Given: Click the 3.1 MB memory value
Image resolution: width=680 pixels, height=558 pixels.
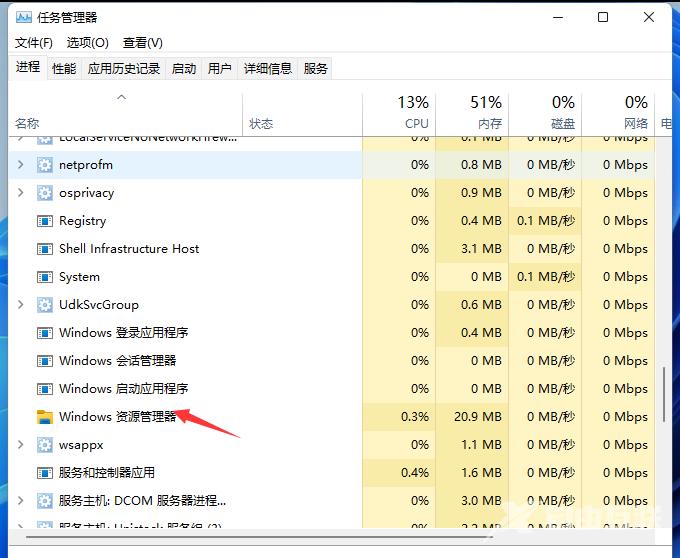Looking at the screenshot, I should click(481, 249).
